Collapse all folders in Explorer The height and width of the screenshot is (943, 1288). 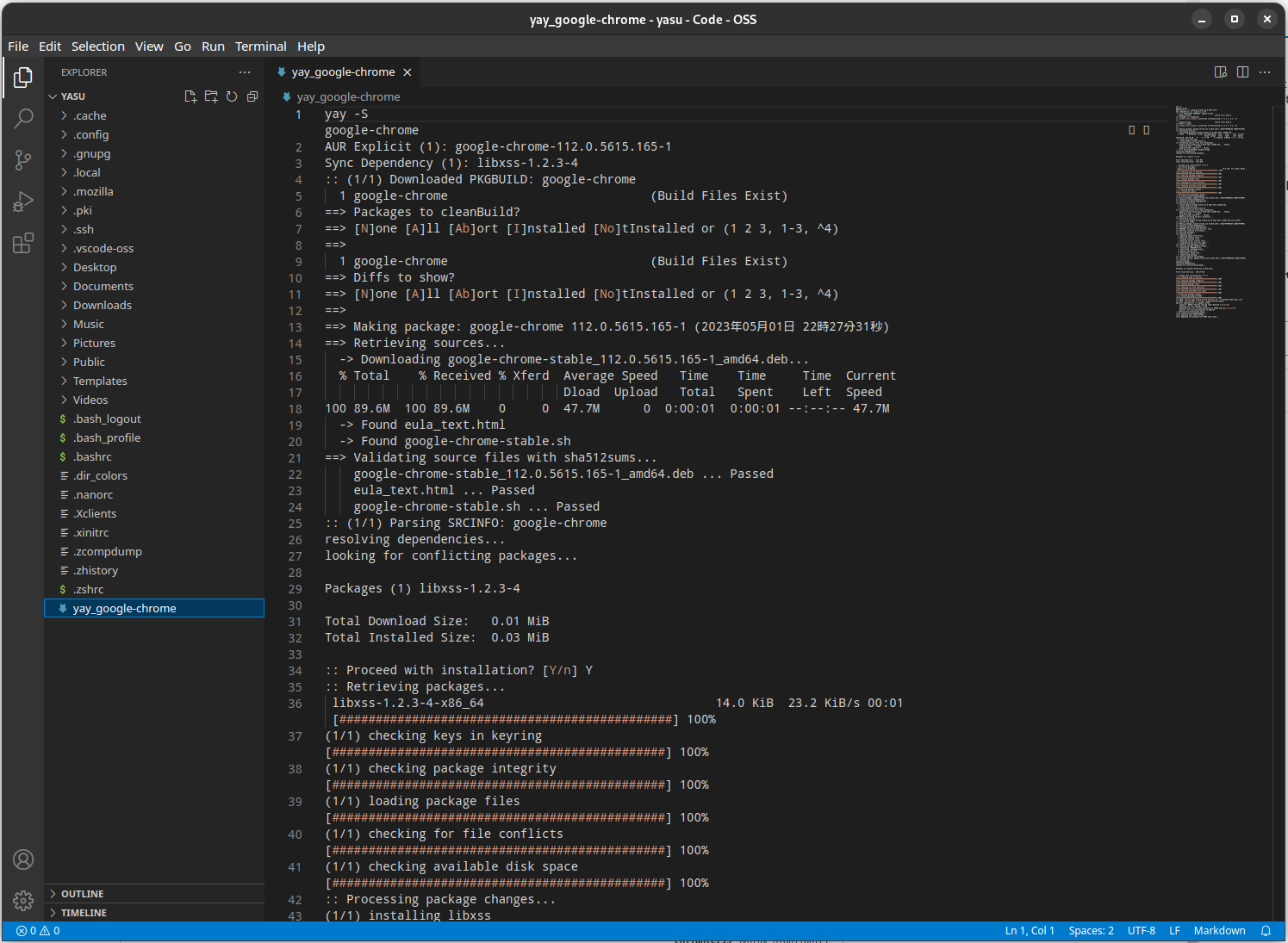252,96
